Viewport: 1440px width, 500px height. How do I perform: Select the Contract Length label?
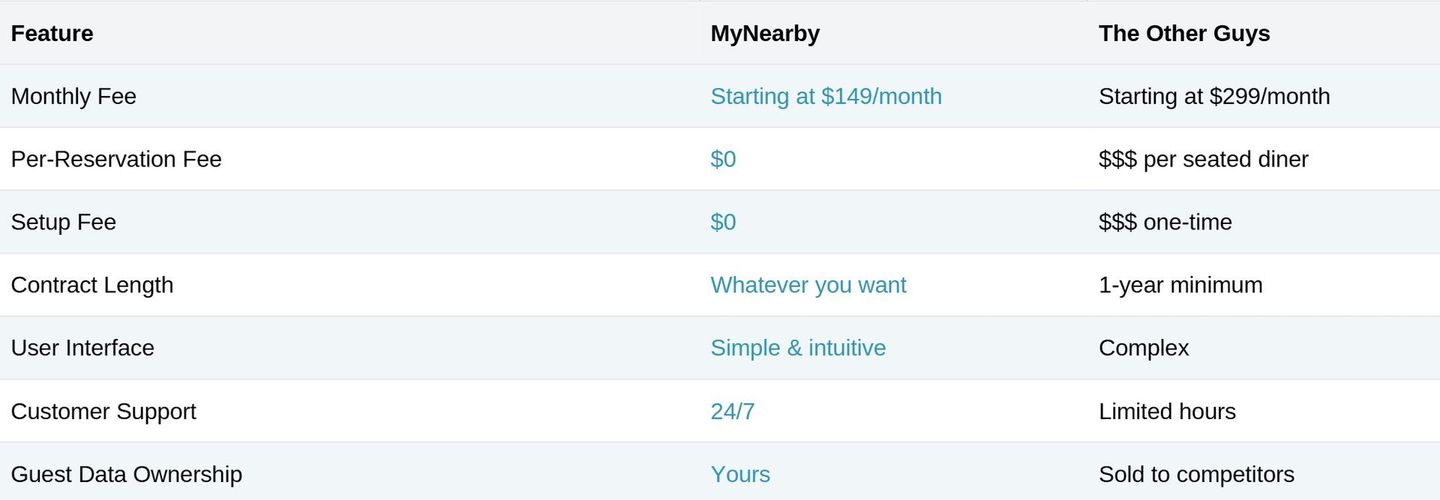tap(92, 285)
